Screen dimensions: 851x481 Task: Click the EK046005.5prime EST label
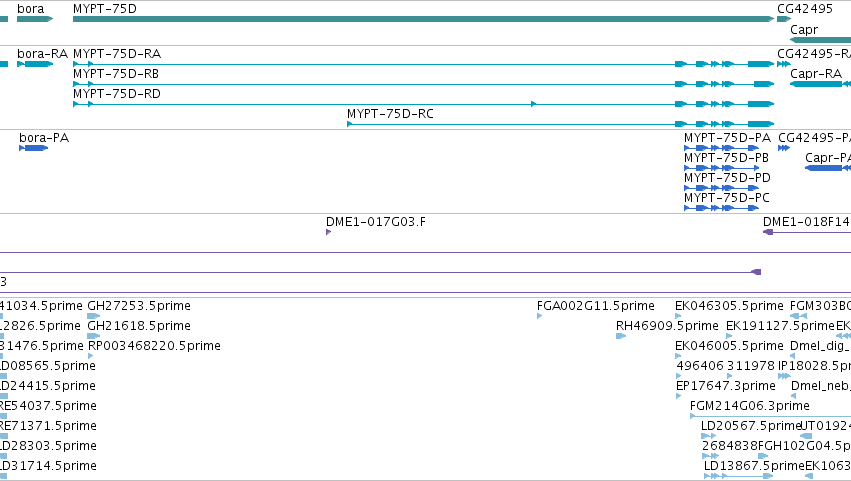click(x=729, y=346)
